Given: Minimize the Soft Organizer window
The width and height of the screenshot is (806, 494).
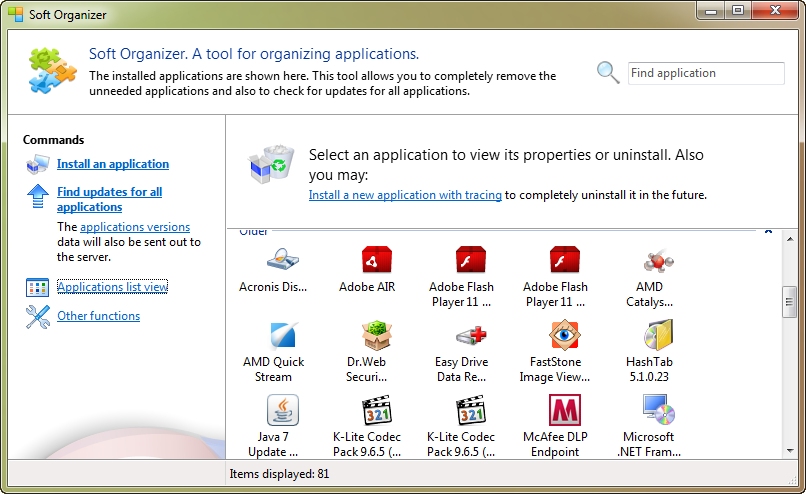Looking at the screenshot, I should pos(711,11).
